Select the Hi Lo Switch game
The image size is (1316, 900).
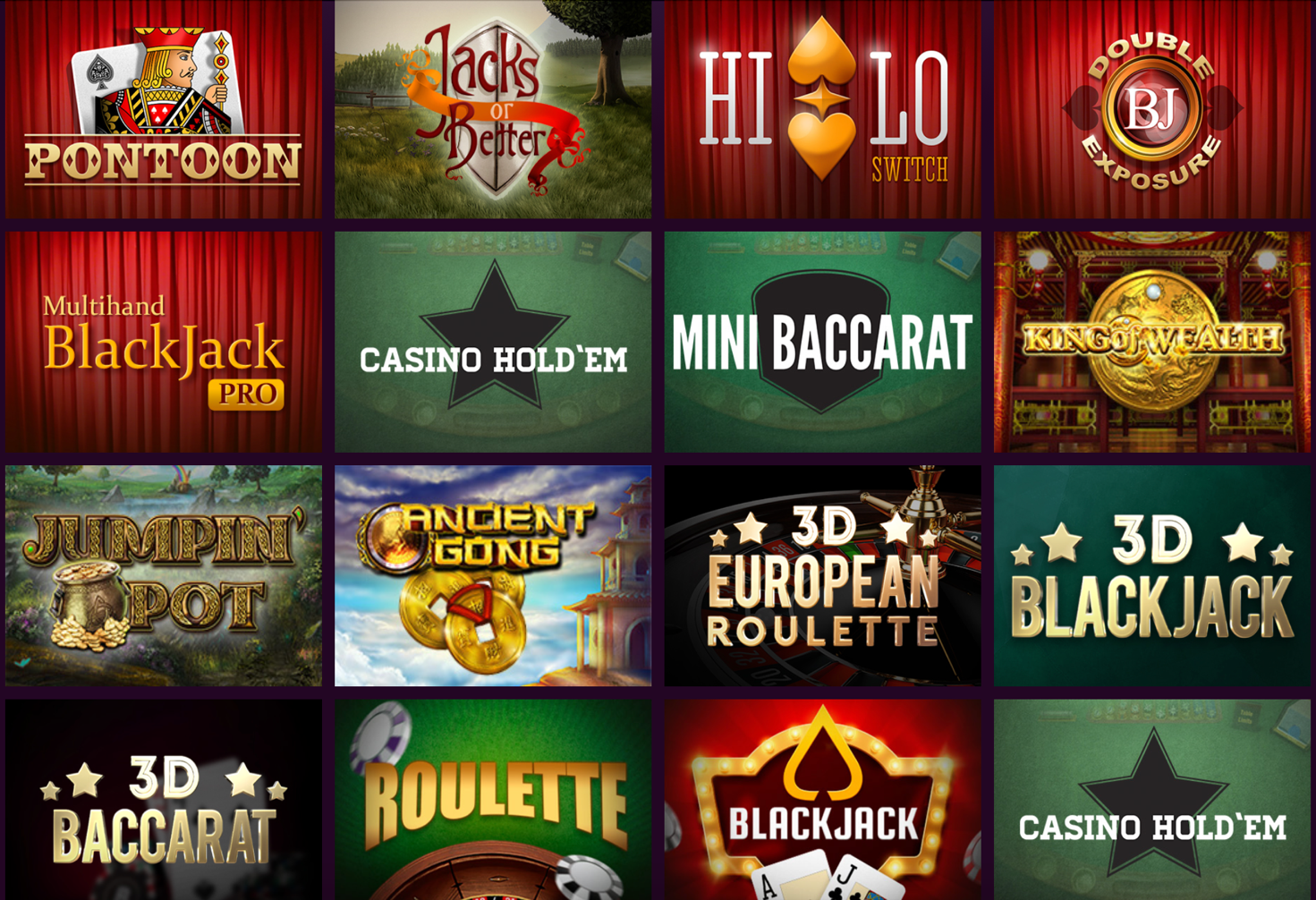tap(822, 109)
